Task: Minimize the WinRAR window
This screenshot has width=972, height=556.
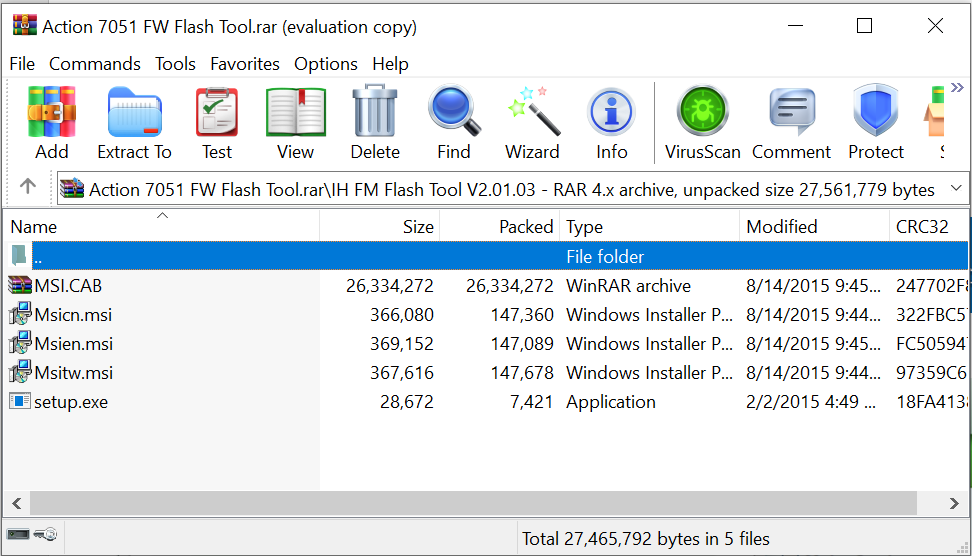Action: pyautogui.click(x=795, y=25)
